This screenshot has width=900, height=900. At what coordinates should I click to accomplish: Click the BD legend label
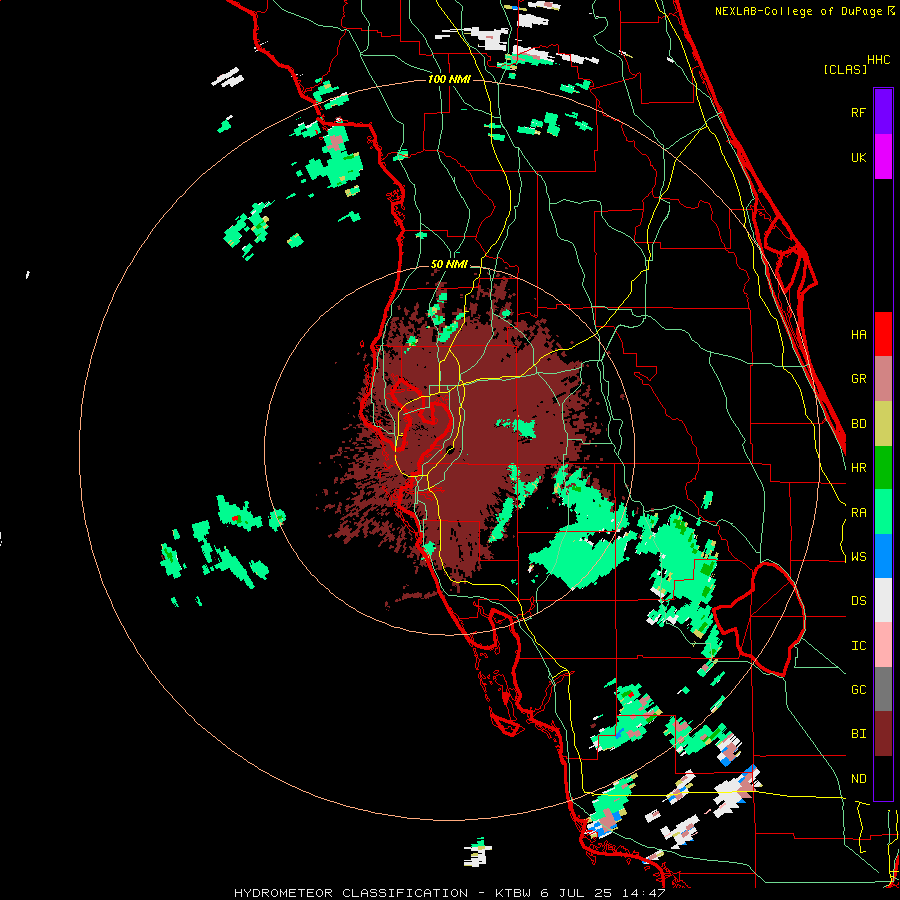click(x=858, y=424)
